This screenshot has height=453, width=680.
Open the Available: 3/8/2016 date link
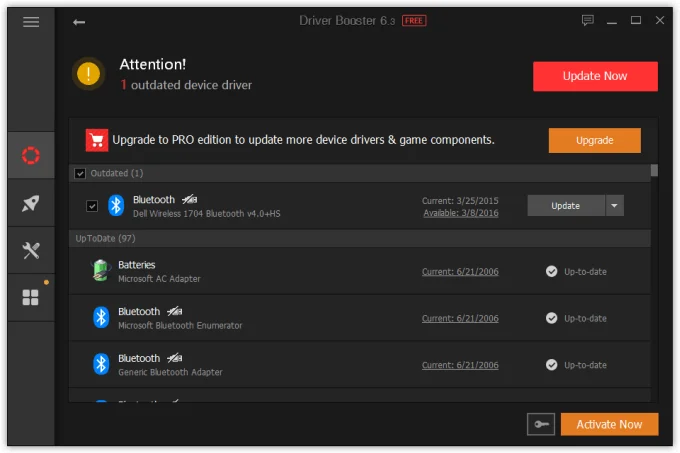(x=459, y=213)
